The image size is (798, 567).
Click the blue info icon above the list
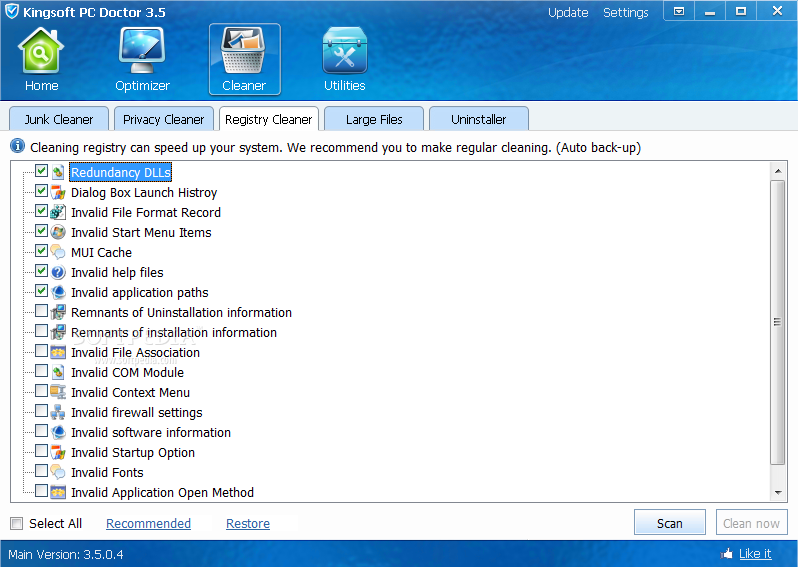[17, 146]
